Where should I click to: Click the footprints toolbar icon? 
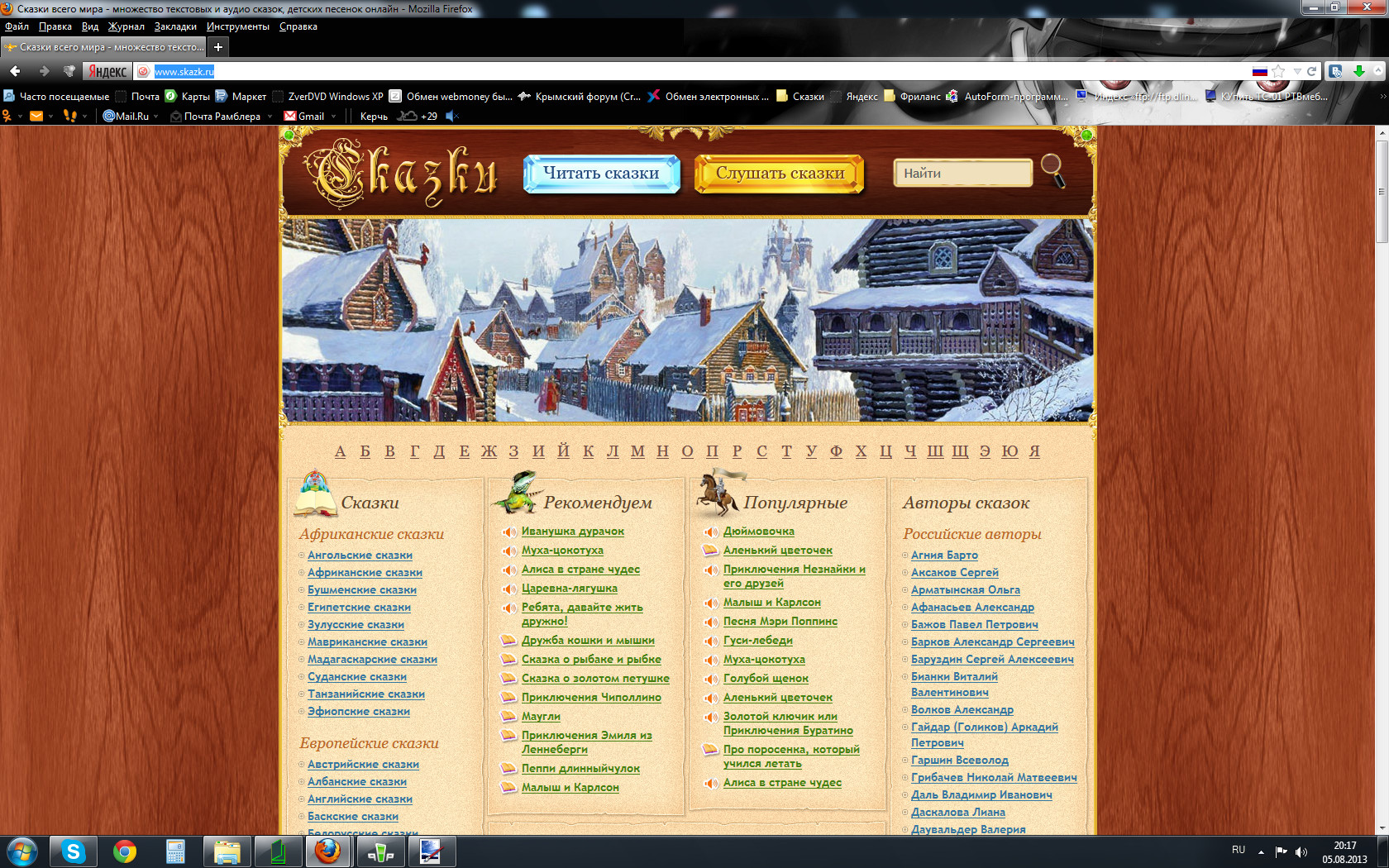[69, 116]
